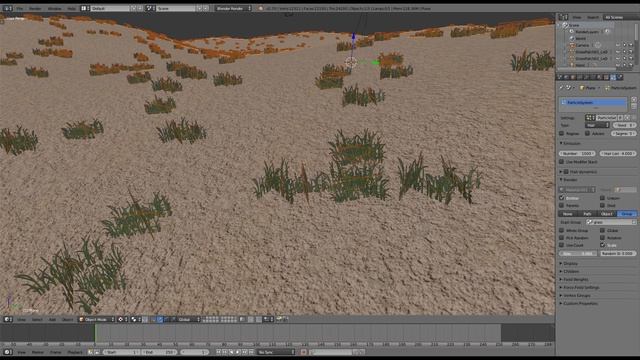
Task: Open the Global transform orientation dropdown
Action: (189, 320)
